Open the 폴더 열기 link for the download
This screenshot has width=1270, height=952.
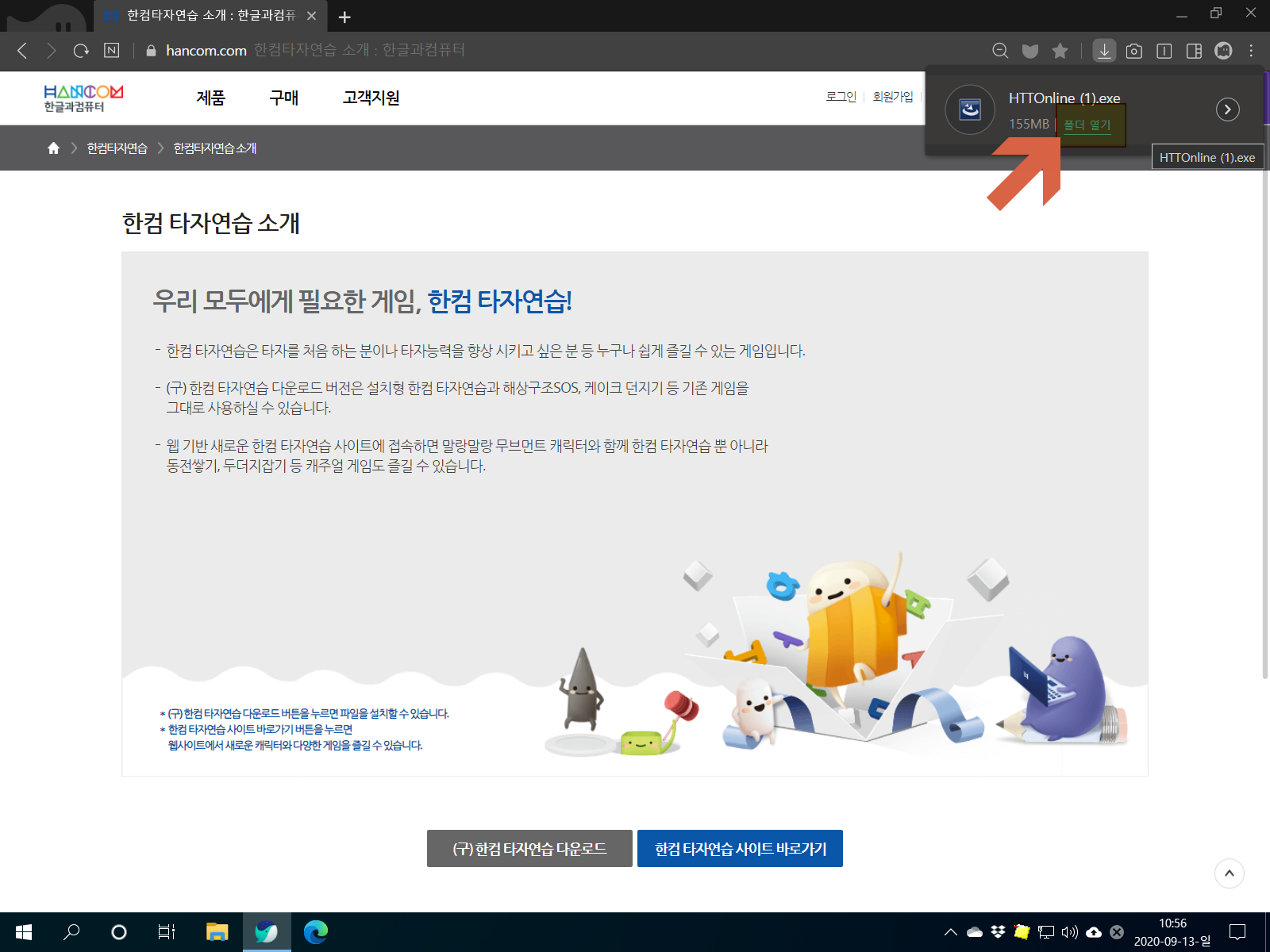(1087, 125)
